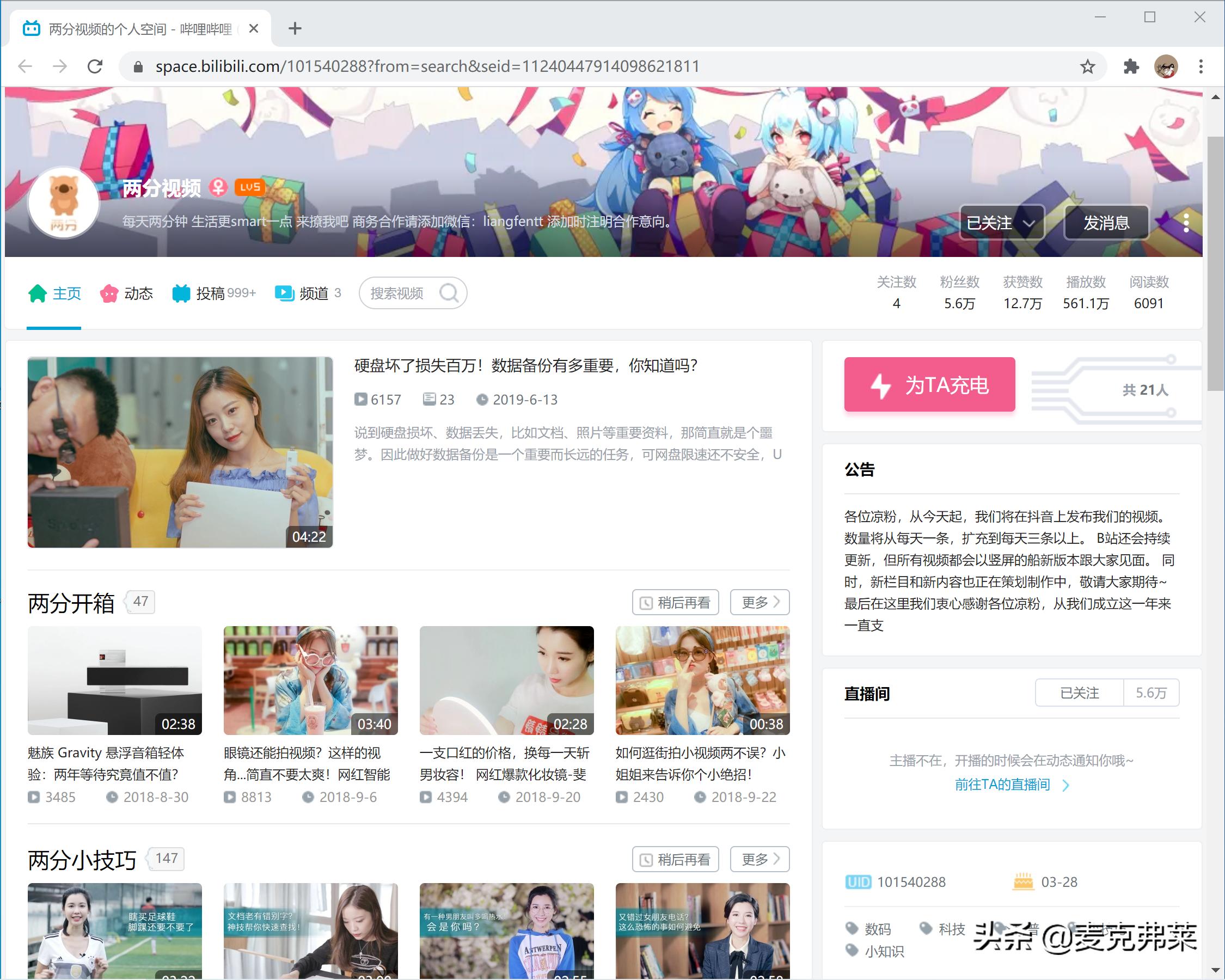Toggle the bookmark star in the address bar
The height and width of the screenshot is (980, 1225).
point(1087,66)
